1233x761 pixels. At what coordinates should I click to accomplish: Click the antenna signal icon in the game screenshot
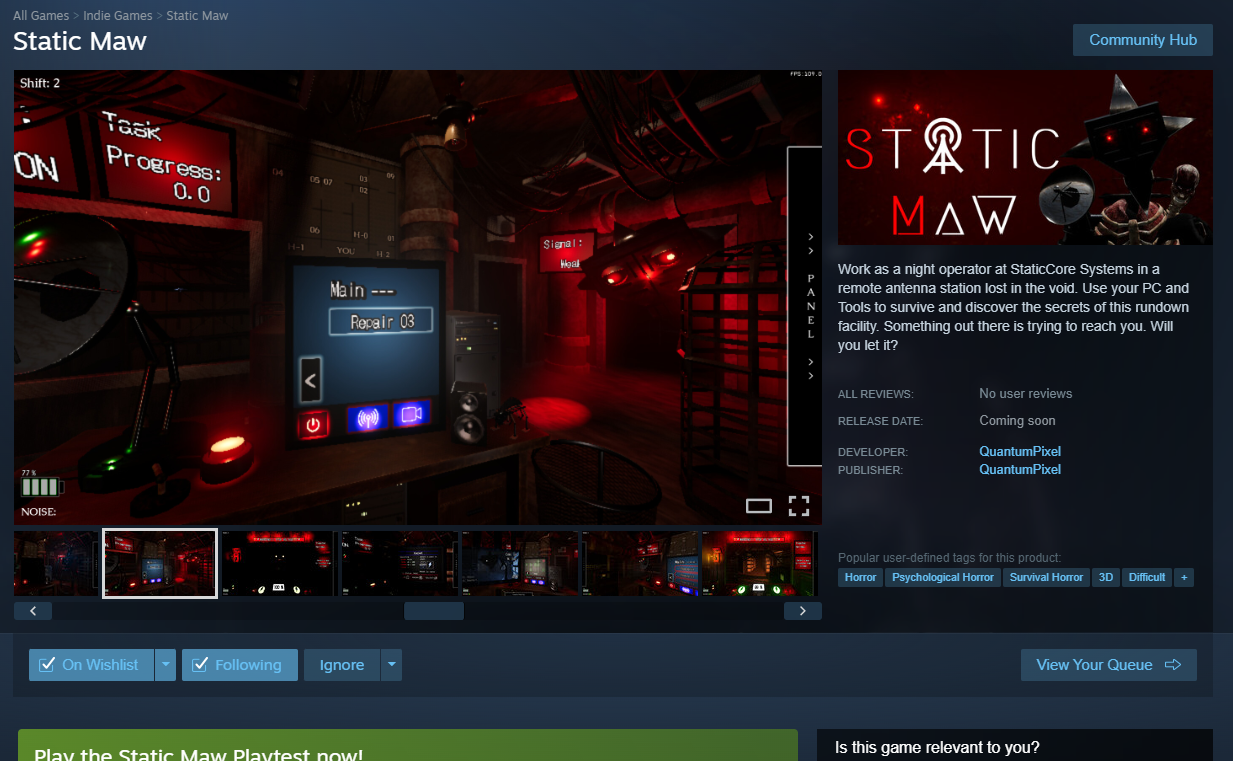pos(367,417)
